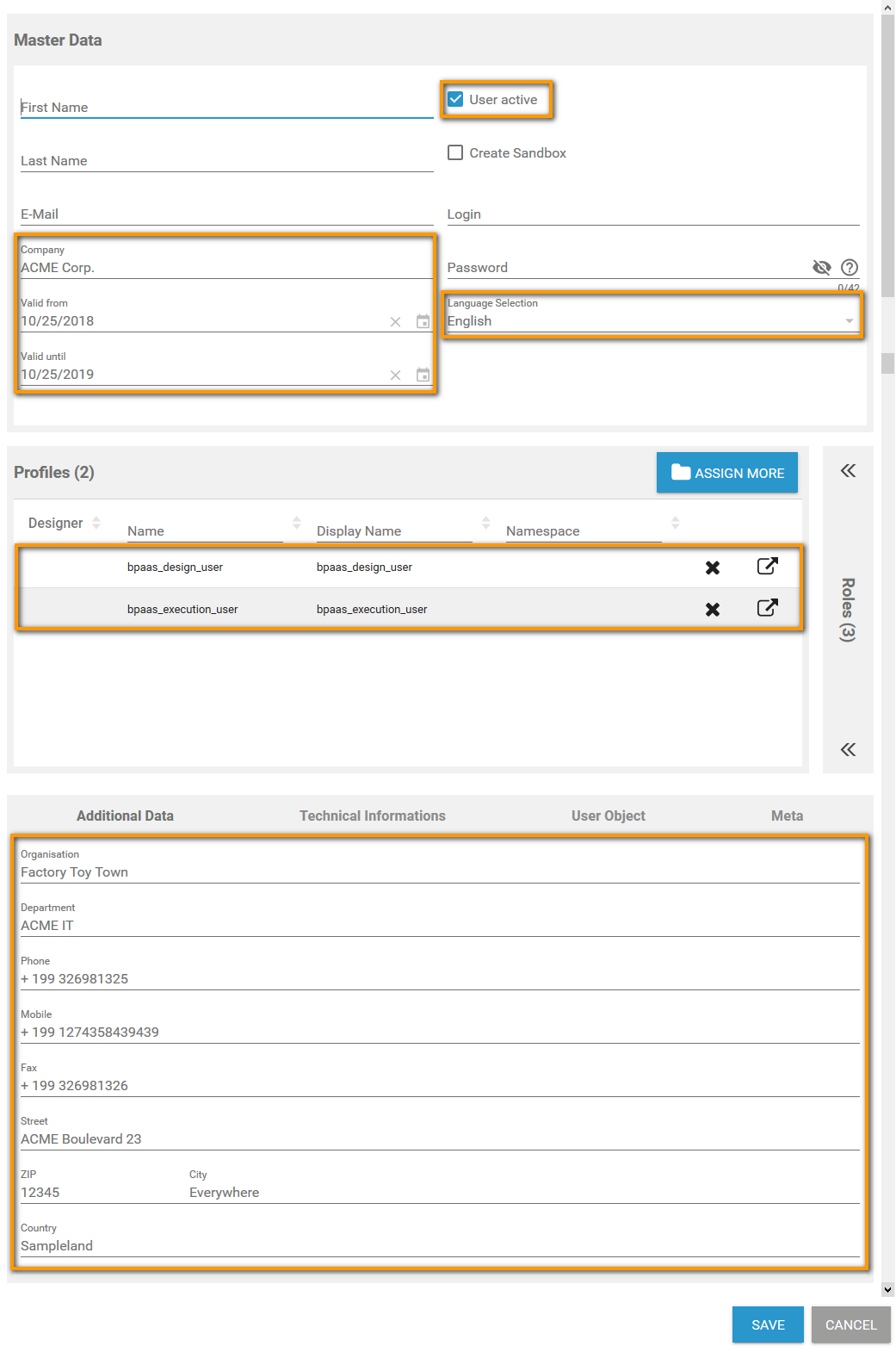Image resolution: width=896 pixels, height=1352 pixels.
Task: Expand the Roles (3) side panel
Action: [x=848, y=471]
